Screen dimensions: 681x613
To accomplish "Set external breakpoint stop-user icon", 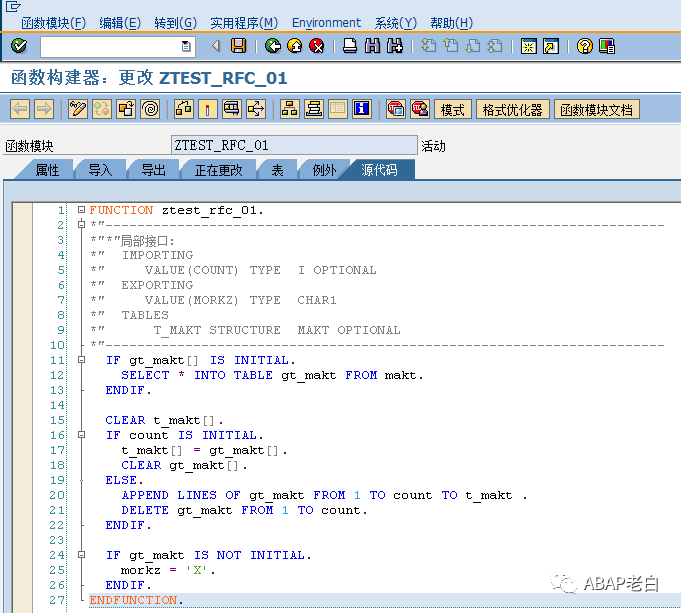I will click(x=420, y=109).
